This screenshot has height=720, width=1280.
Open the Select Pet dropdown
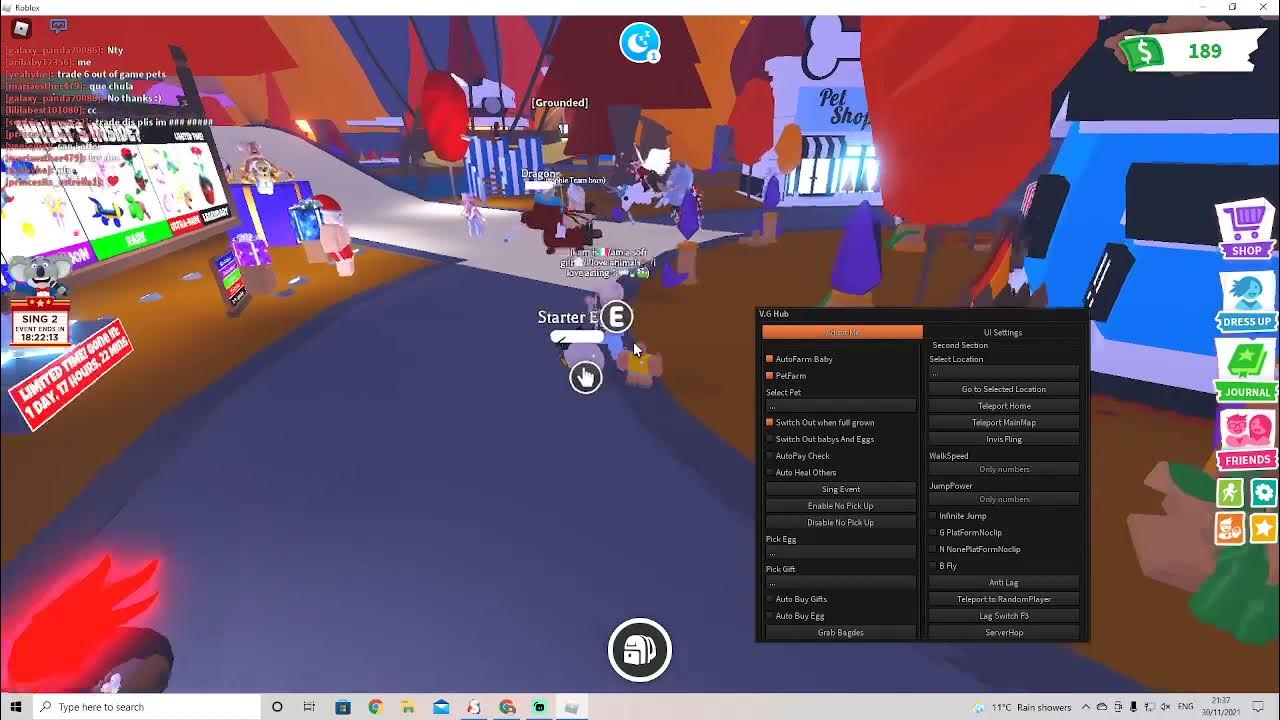840,406
